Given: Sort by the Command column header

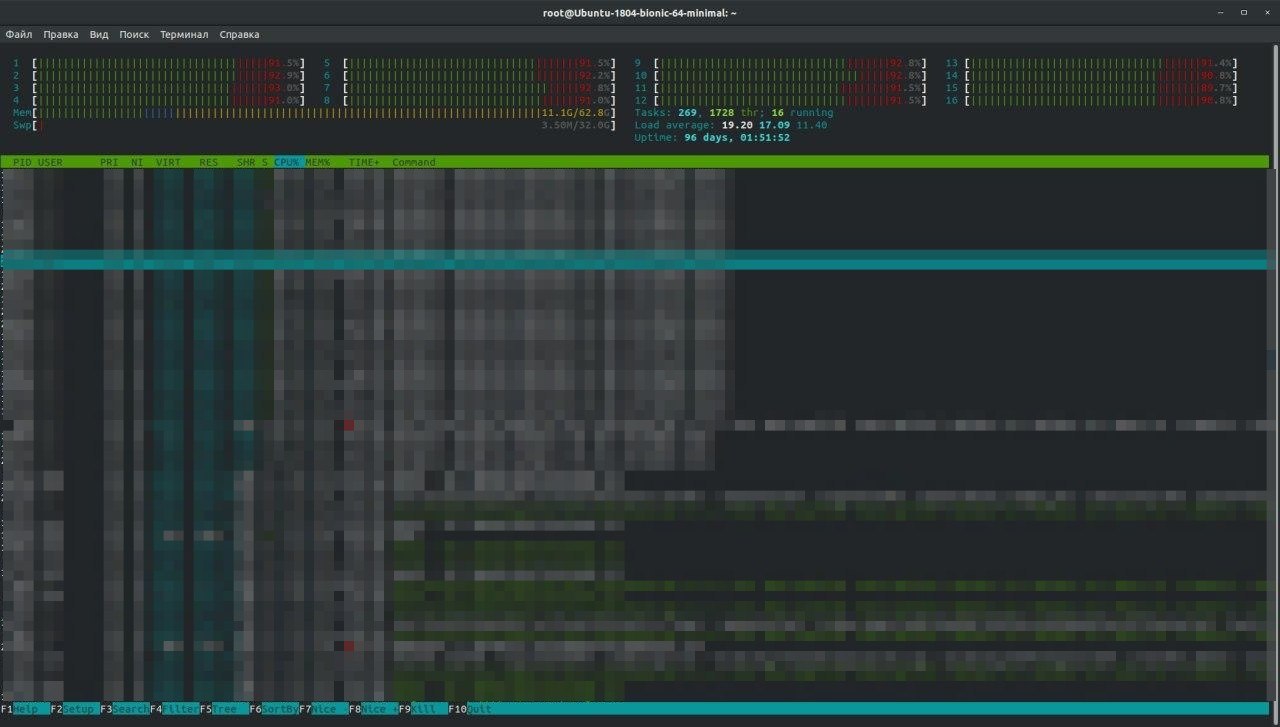Looking at the screenshot, I should 414,162.
